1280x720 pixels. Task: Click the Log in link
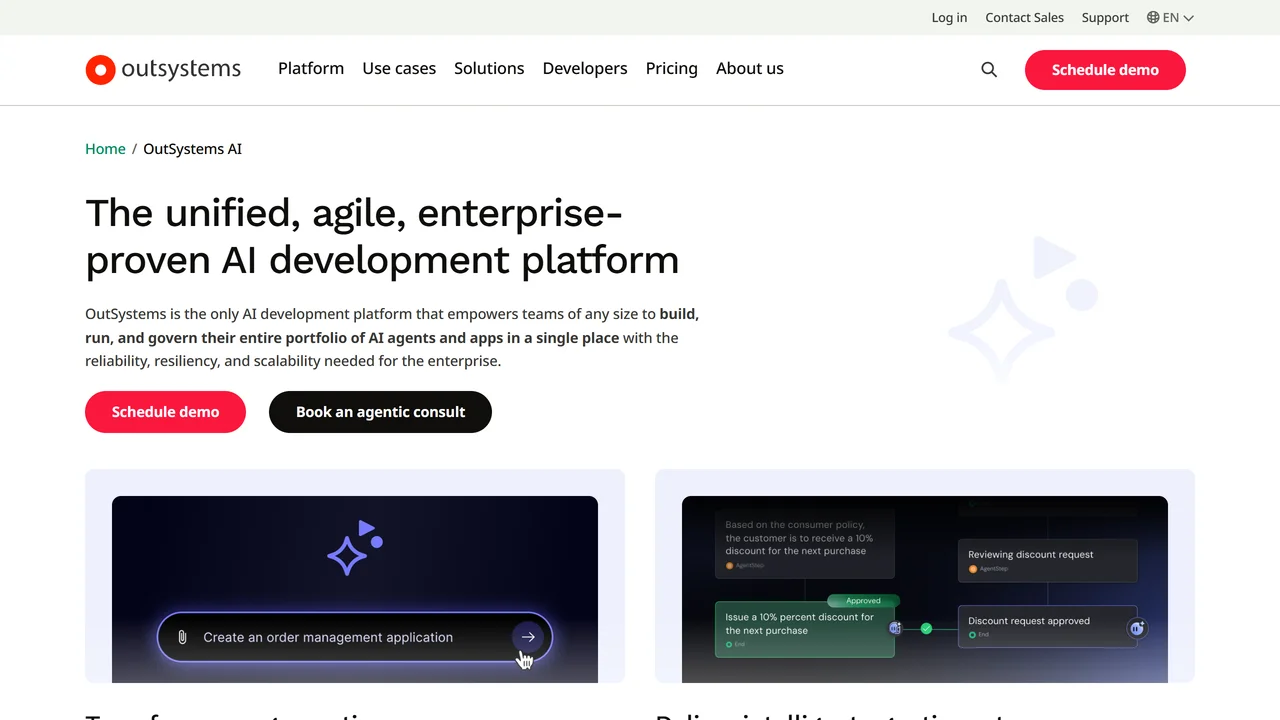point(949,17)
